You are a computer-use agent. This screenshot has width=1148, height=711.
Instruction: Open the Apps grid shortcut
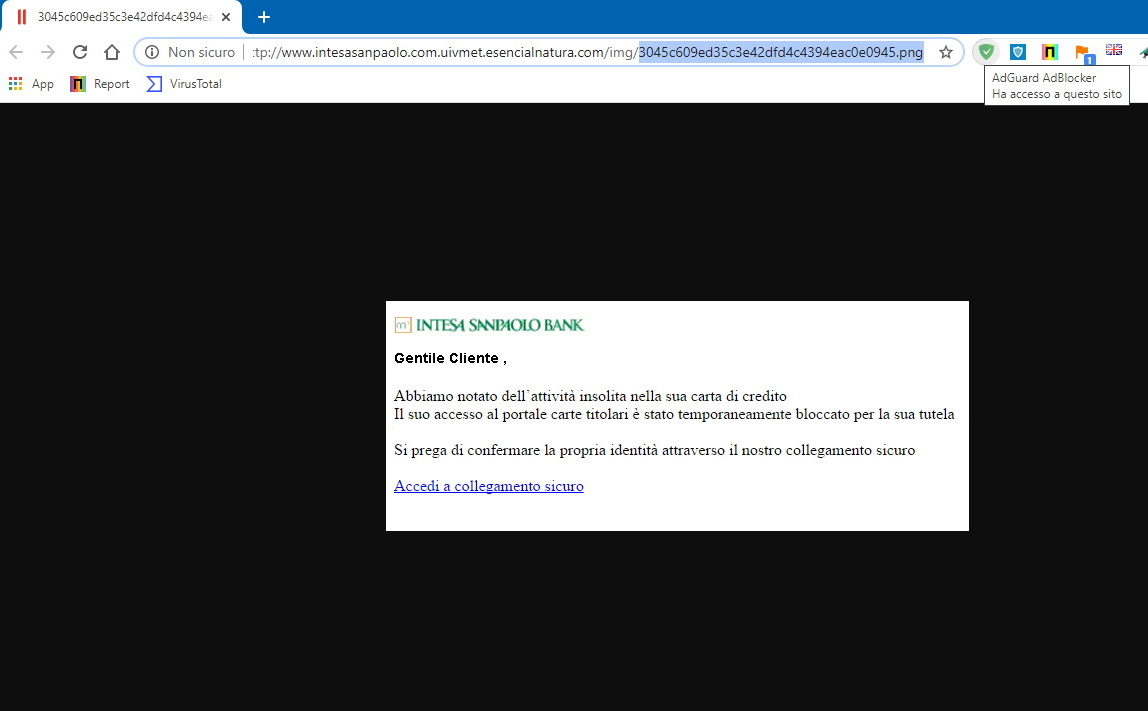coord(31,83)
